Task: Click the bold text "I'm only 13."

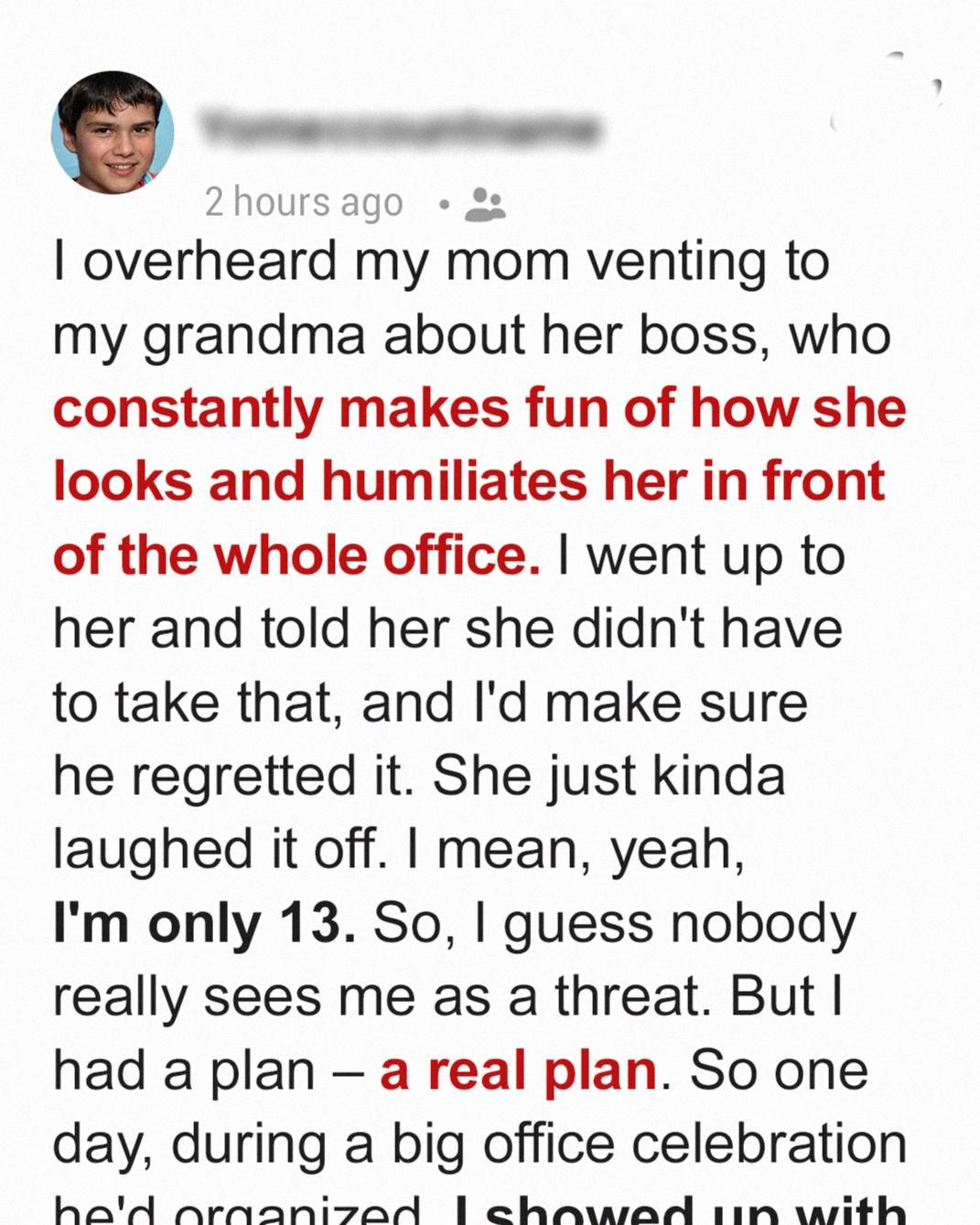Action: point(205,923)
